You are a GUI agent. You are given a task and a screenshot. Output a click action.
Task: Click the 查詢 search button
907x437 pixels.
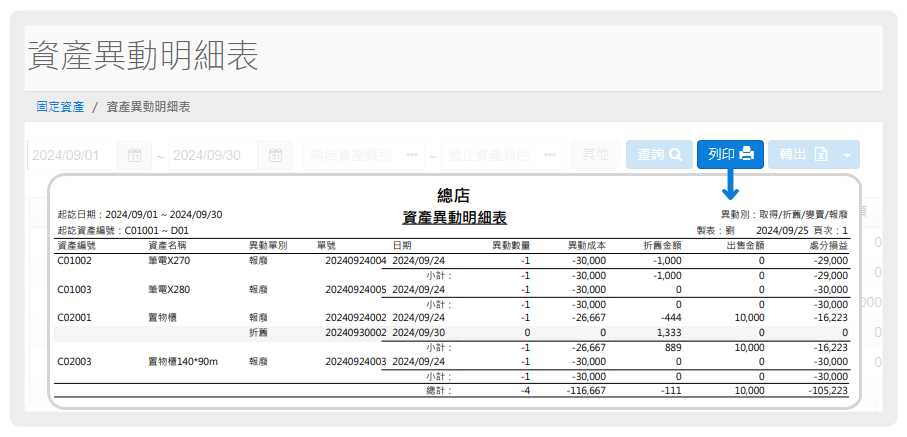pos(659,155)
